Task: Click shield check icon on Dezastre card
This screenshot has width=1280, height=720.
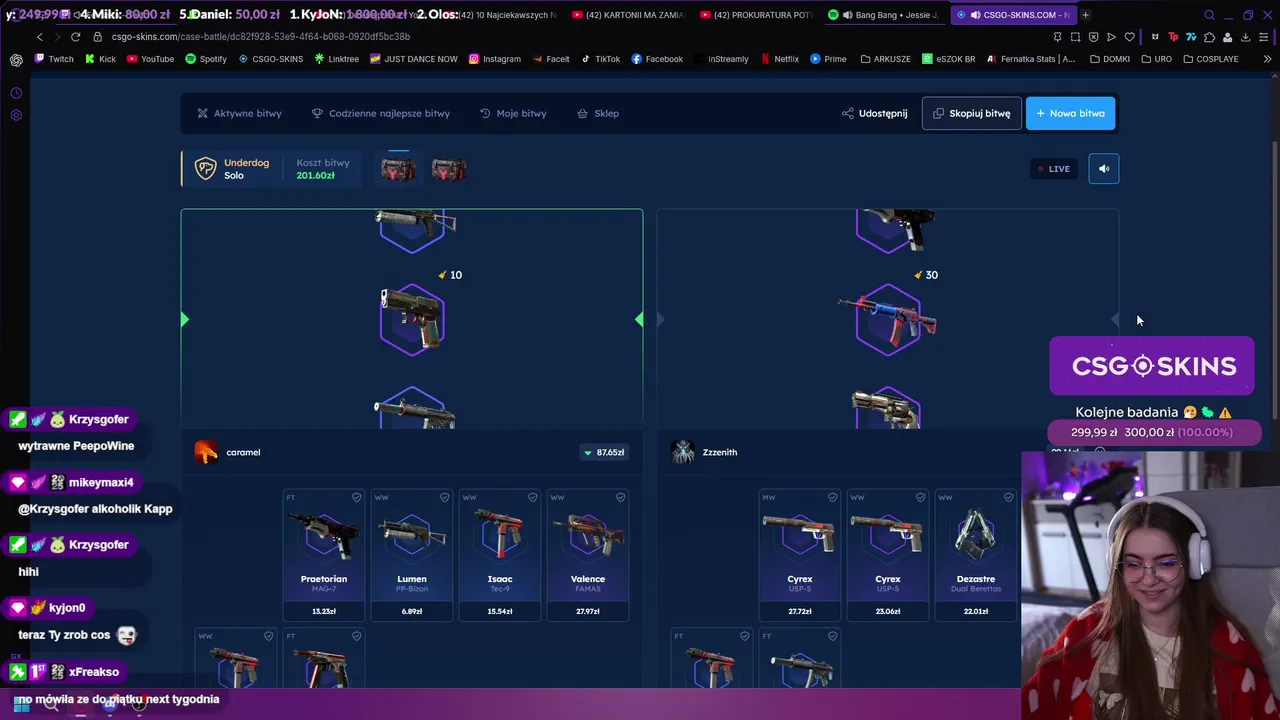Action: [1008, 497]
